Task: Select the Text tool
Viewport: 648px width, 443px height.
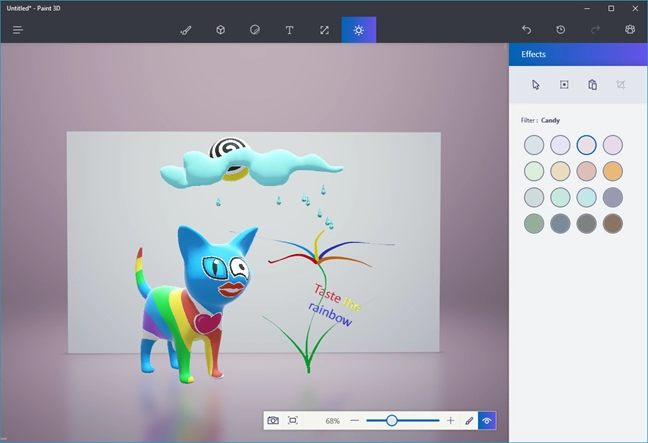Action: coord(289,30)
